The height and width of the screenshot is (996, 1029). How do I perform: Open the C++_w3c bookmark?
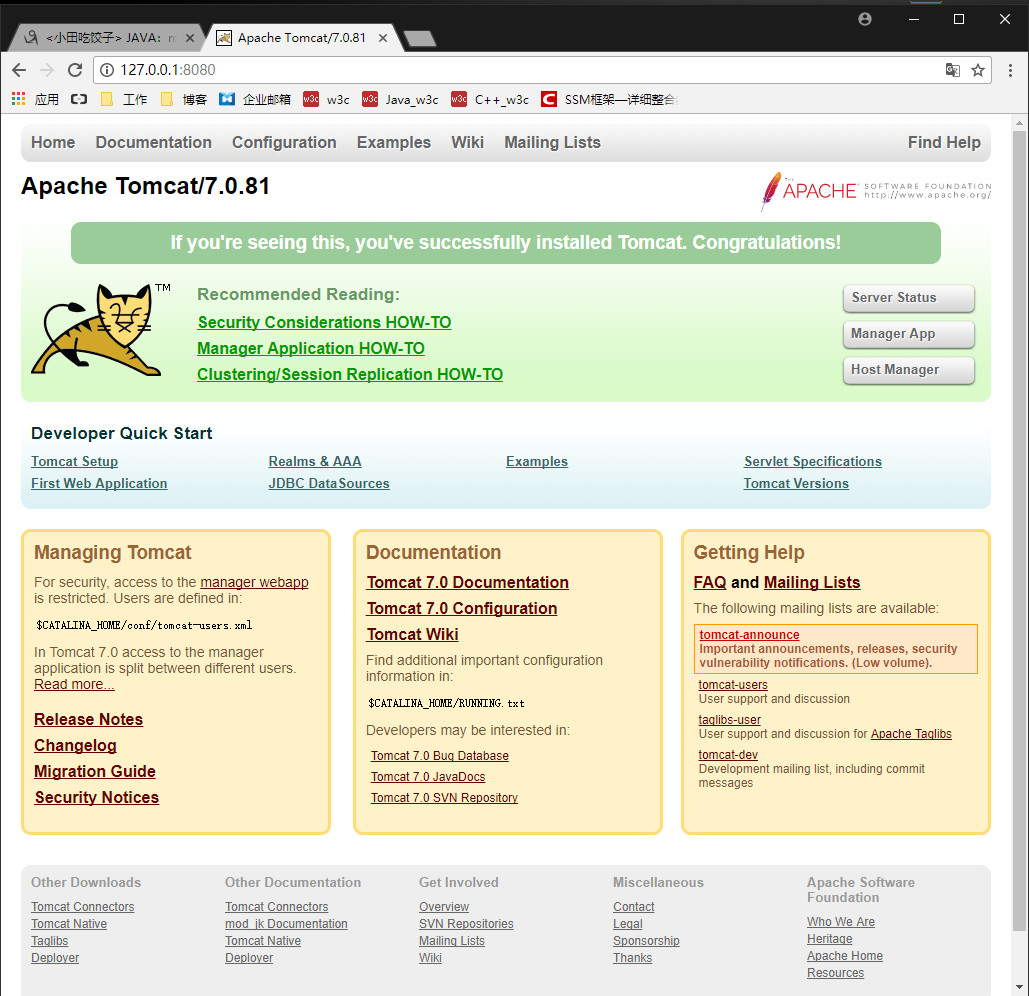pyautogui.click(x=490, y=99)
